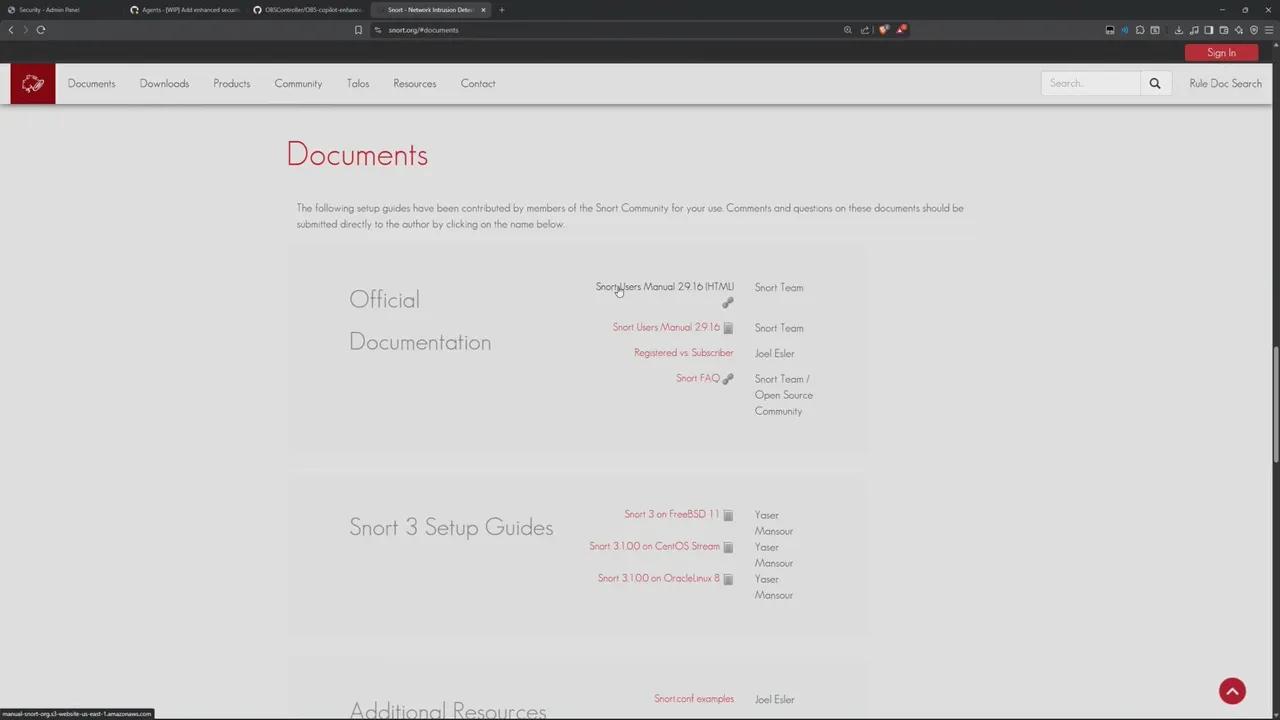
Task: Open the Documents nav menu
Action: point(92,84)
